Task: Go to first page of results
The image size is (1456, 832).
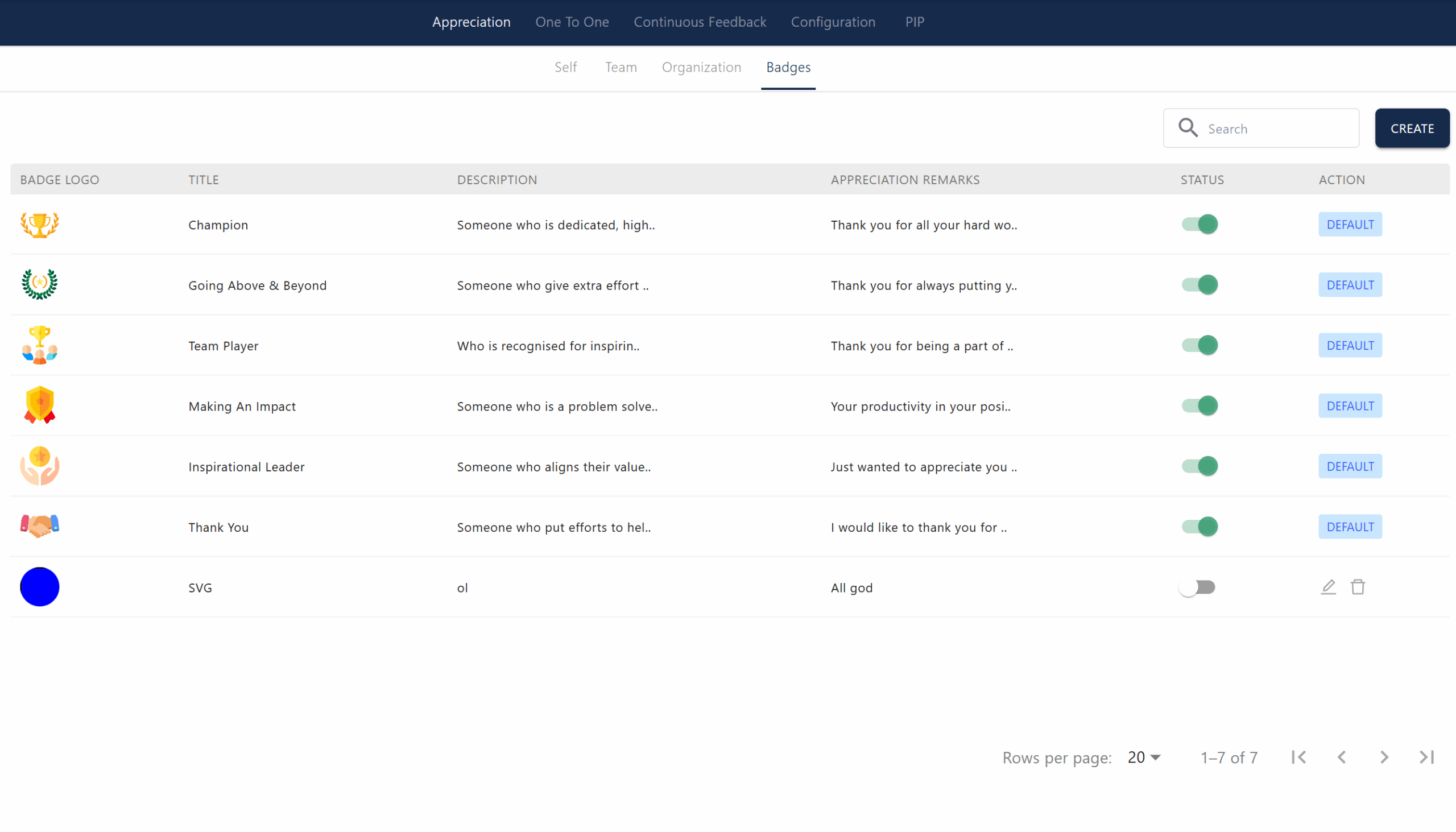Action: click(1299, 757)
